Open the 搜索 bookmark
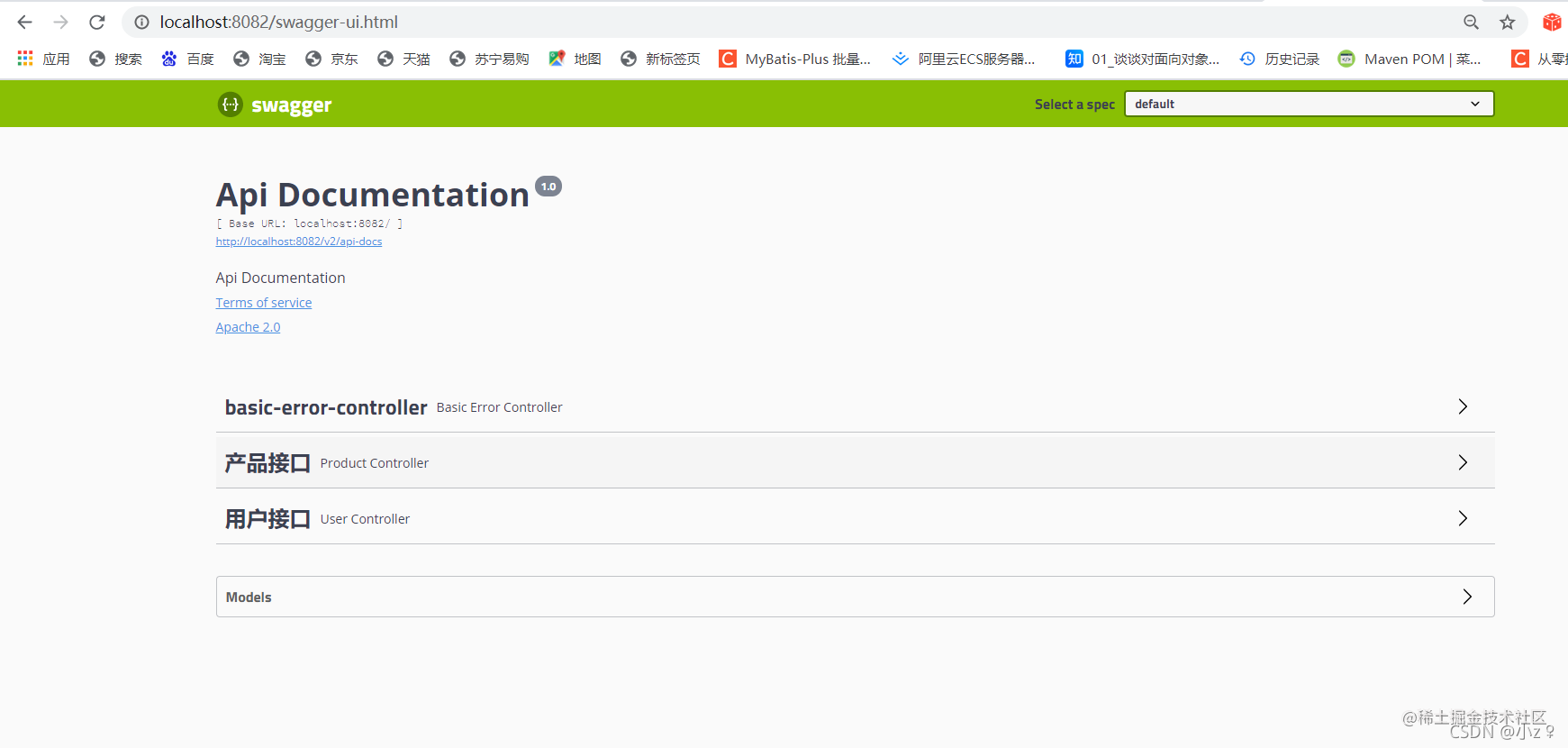 coord(115,59)
